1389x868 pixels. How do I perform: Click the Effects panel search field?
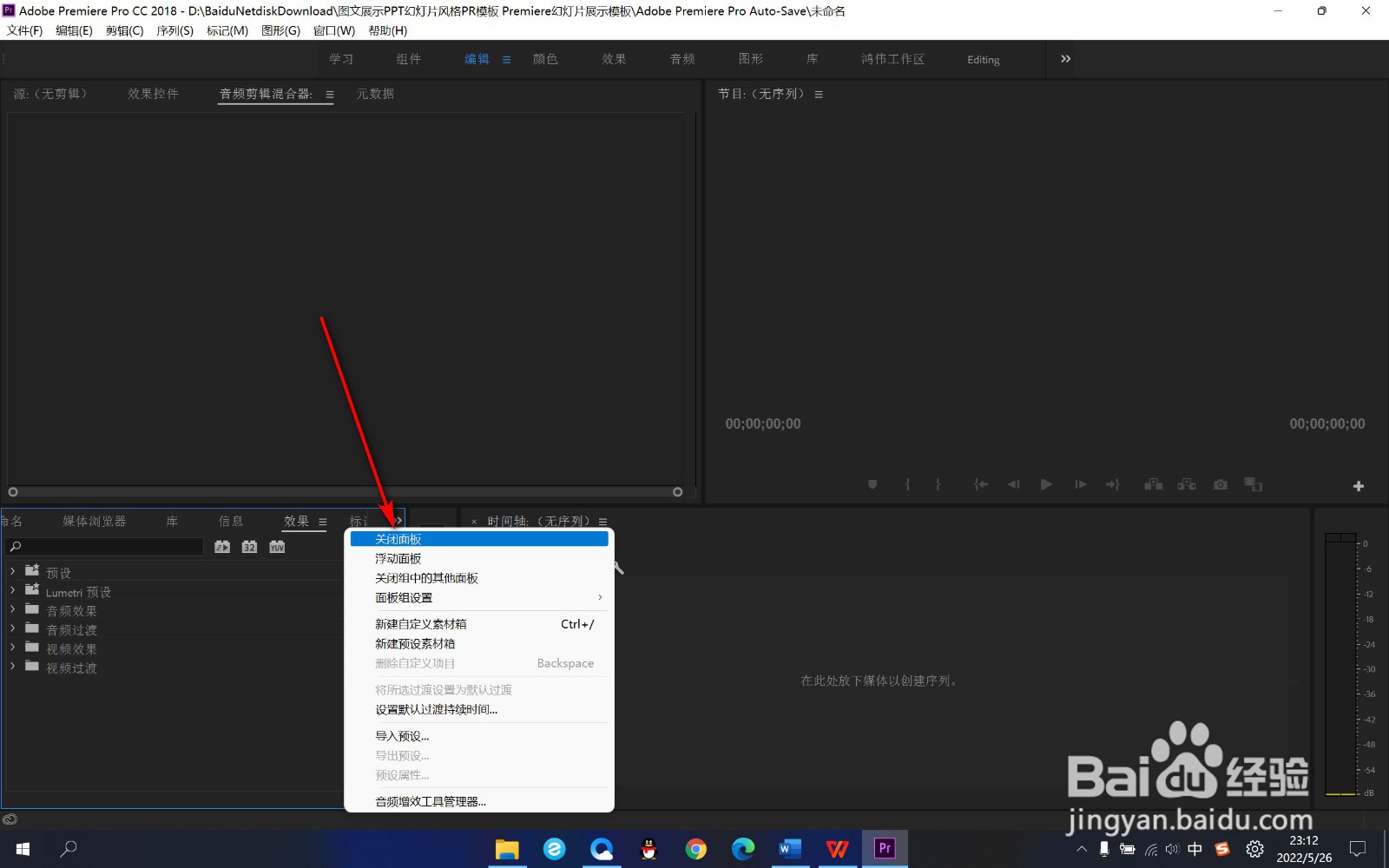[x=104, y=546]
